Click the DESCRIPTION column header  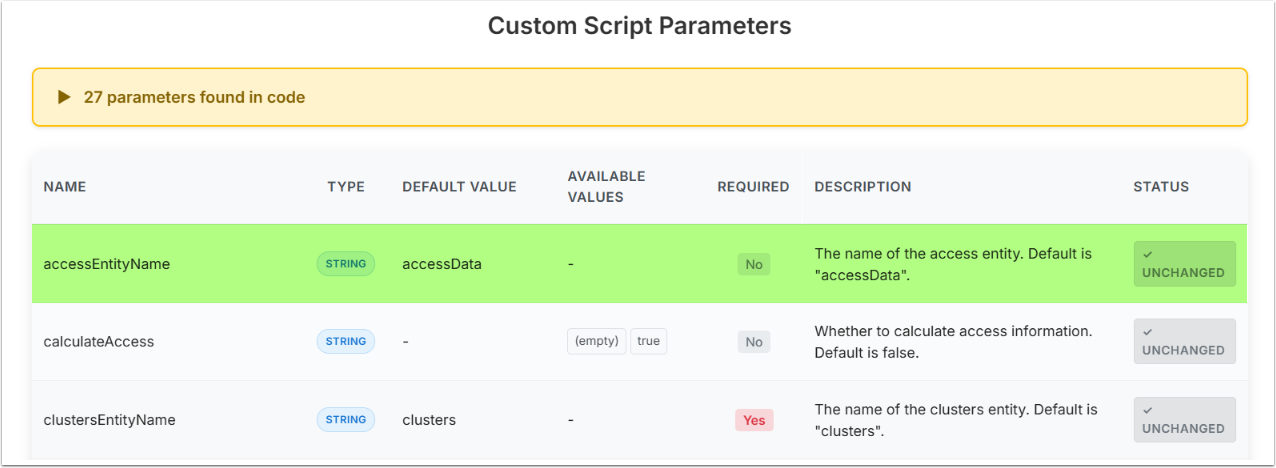click(x=863, y=187)
